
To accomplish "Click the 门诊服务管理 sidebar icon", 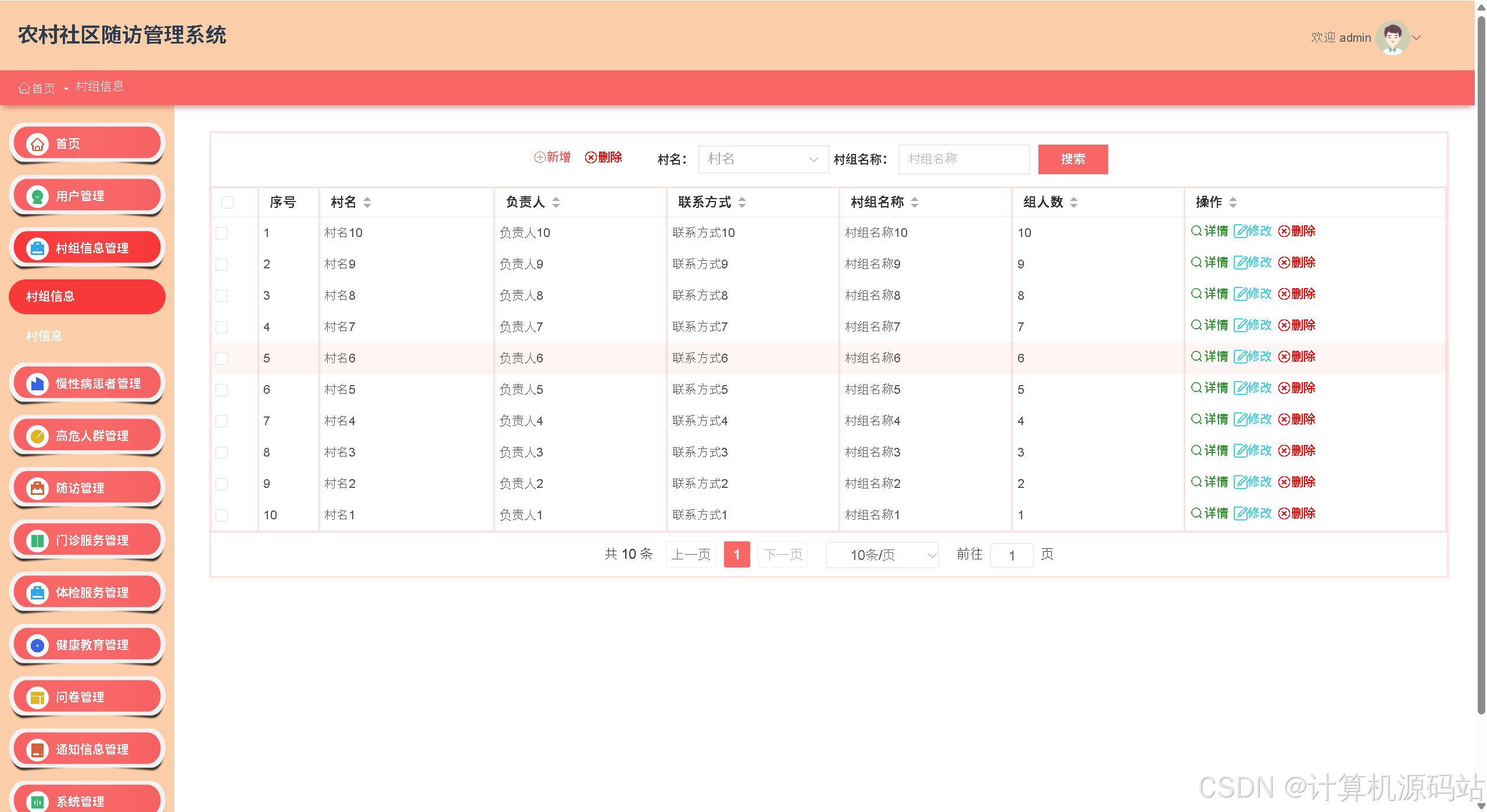I will click(37, 541).
